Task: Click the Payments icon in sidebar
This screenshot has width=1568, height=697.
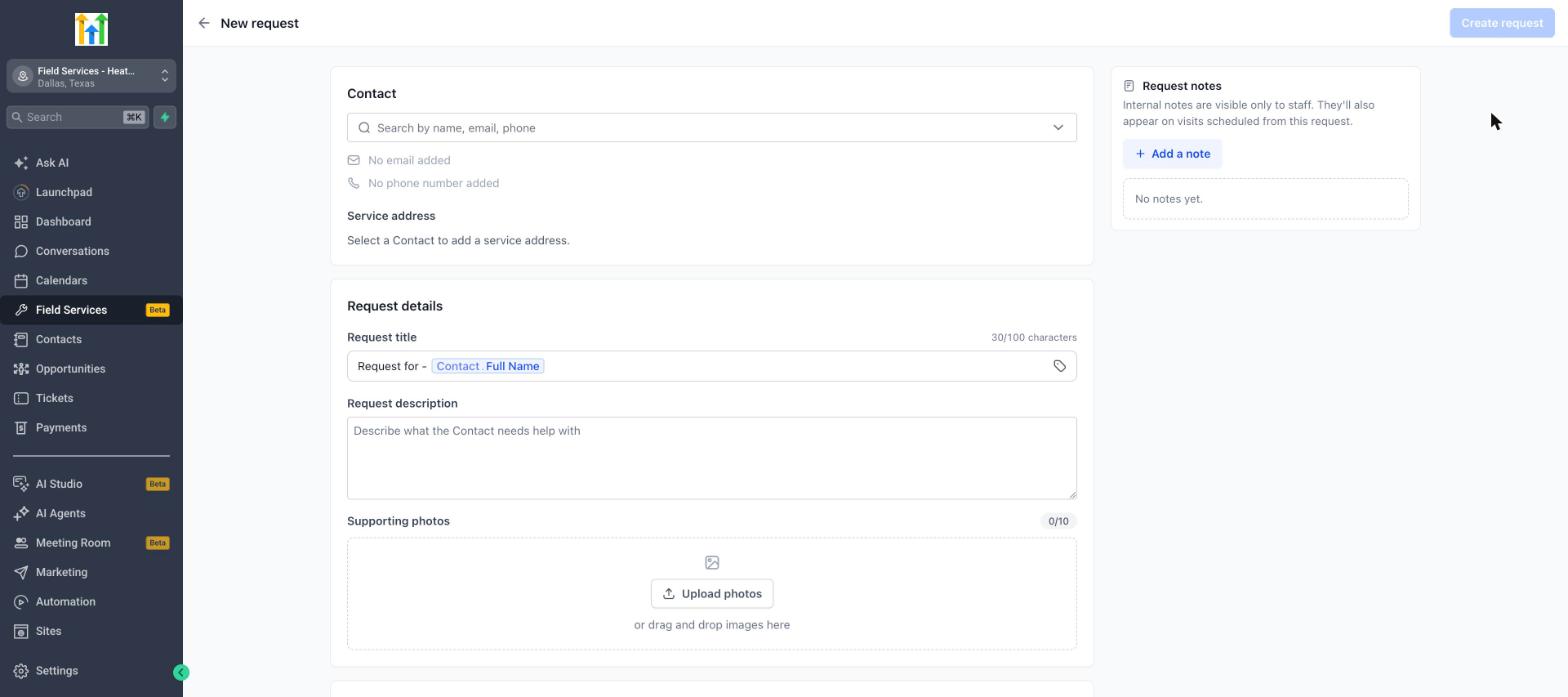Action: (x=21, y=428)
